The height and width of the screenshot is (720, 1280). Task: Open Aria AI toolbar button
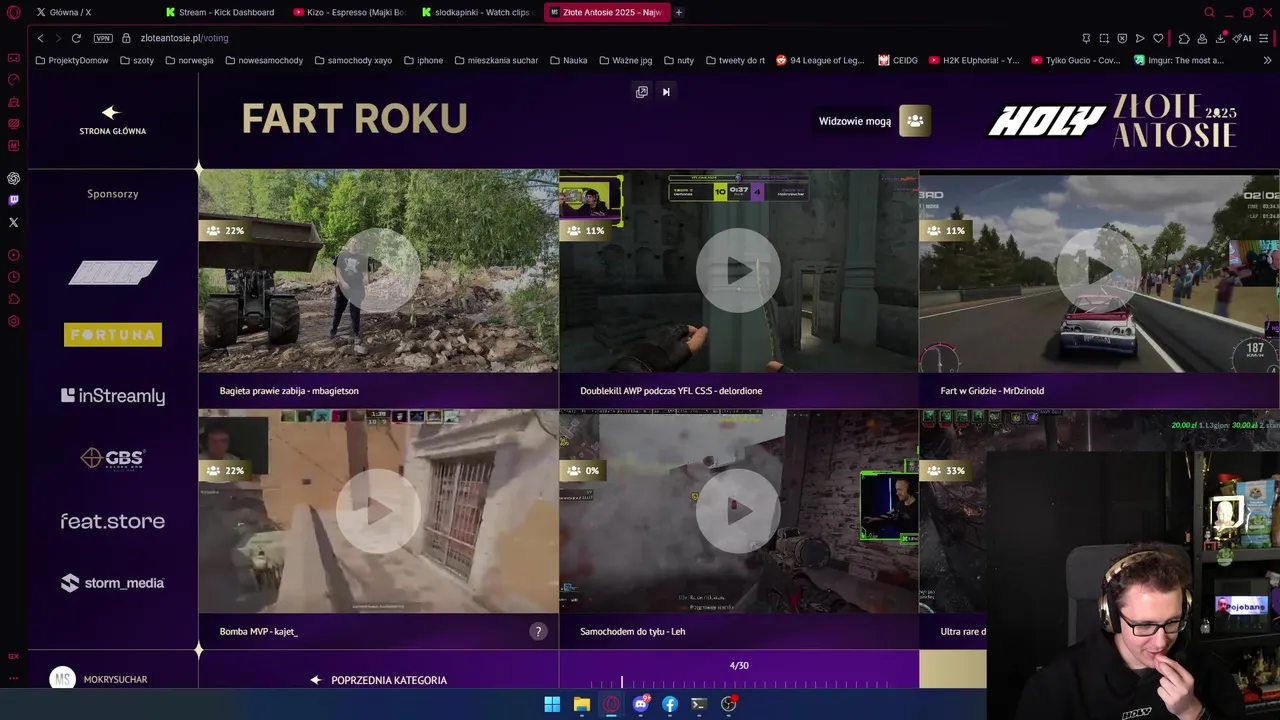[x=1242, y=38]
